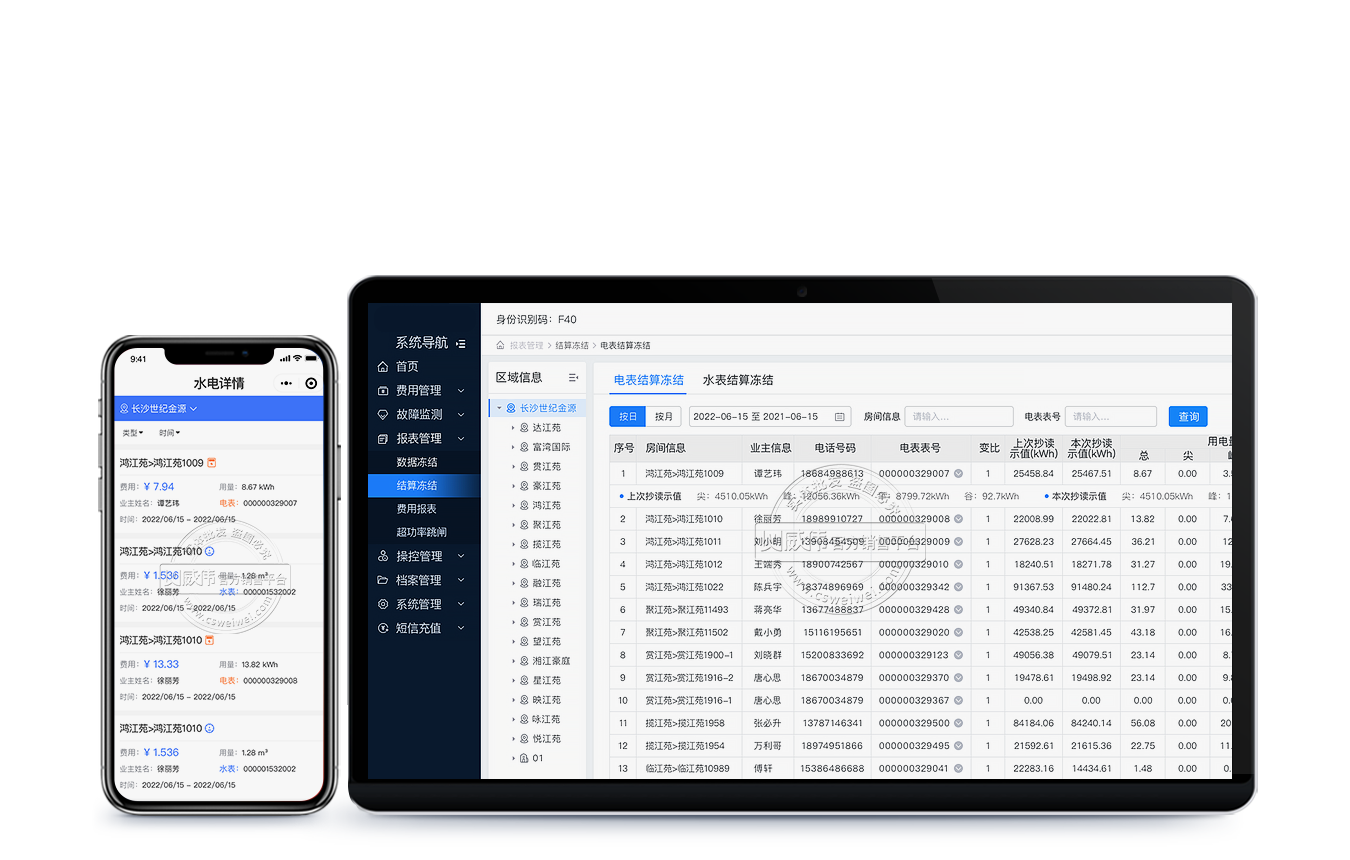This screenshot has width=1350, height=860.
Task: Click the 查询 button
Action: click(1188, 417)
